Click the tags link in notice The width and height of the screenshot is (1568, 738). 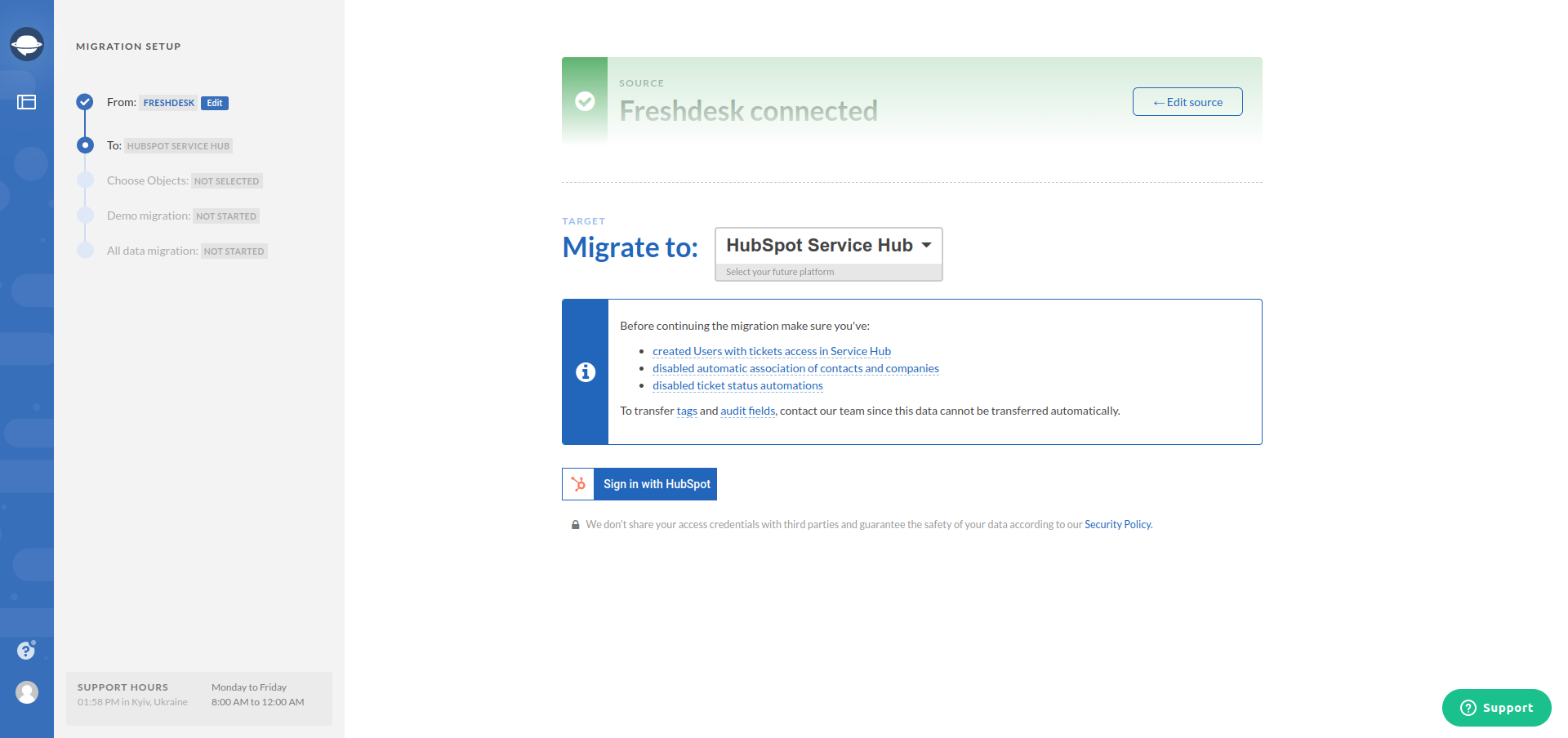(687, 411)
